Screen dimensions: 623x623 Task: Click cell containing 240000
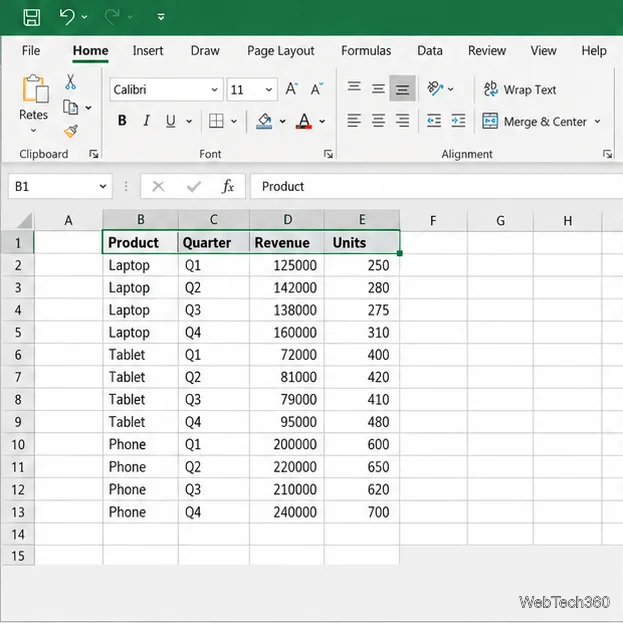[287, 512]
